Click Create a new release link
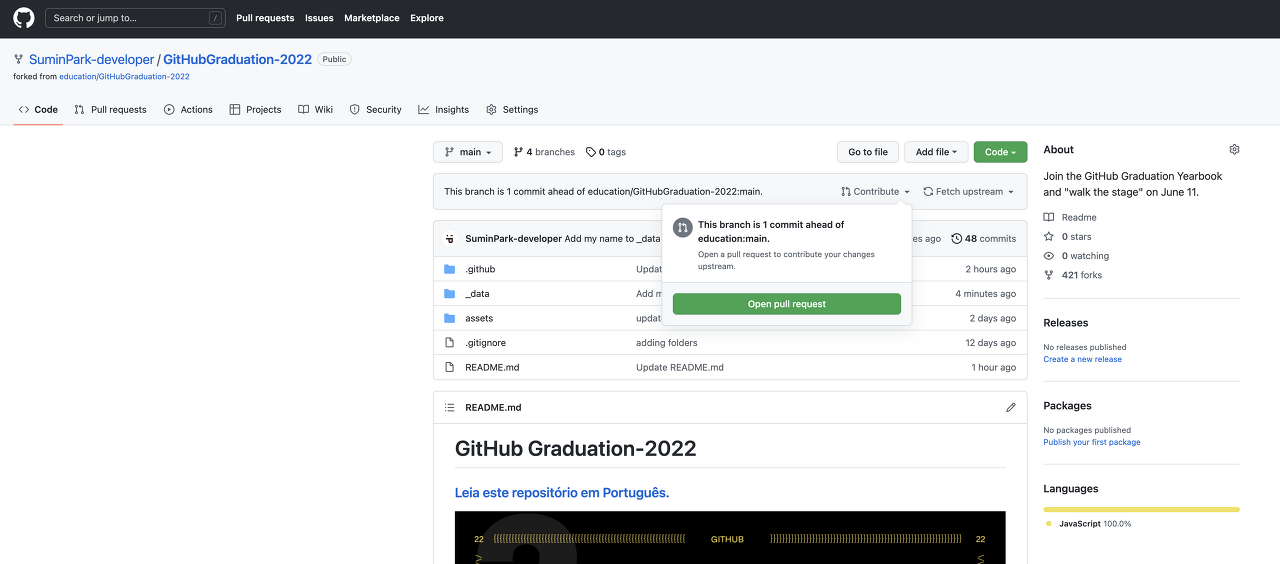The image size is (1280, 564). pyautogui.click(x=1082, y=359)
